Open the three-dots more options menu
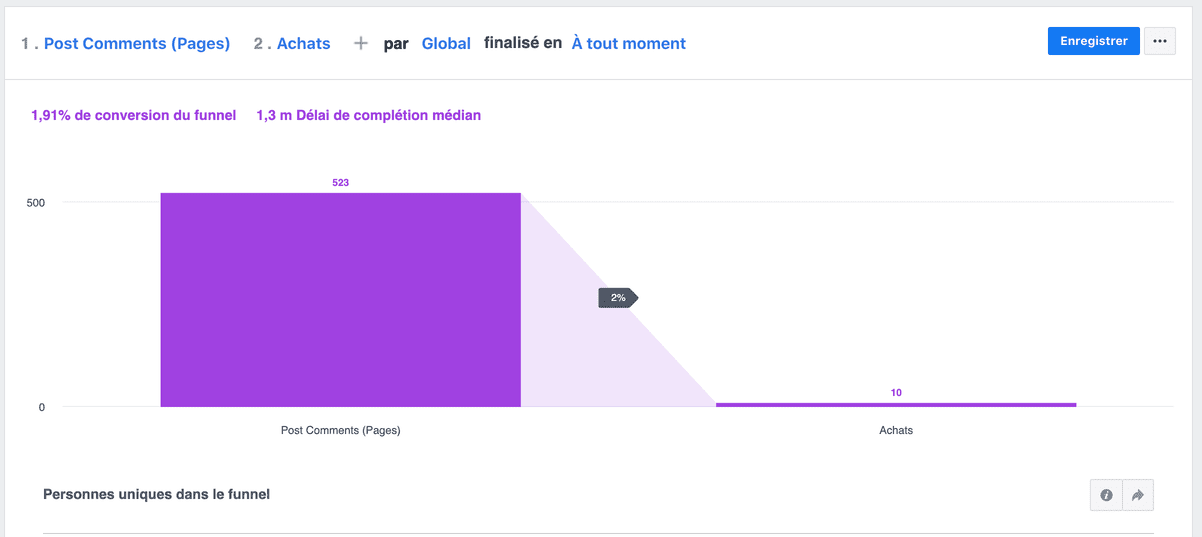Image resolution: width=1202 pixels, height=537 pixels. [x=1160, y=41]
